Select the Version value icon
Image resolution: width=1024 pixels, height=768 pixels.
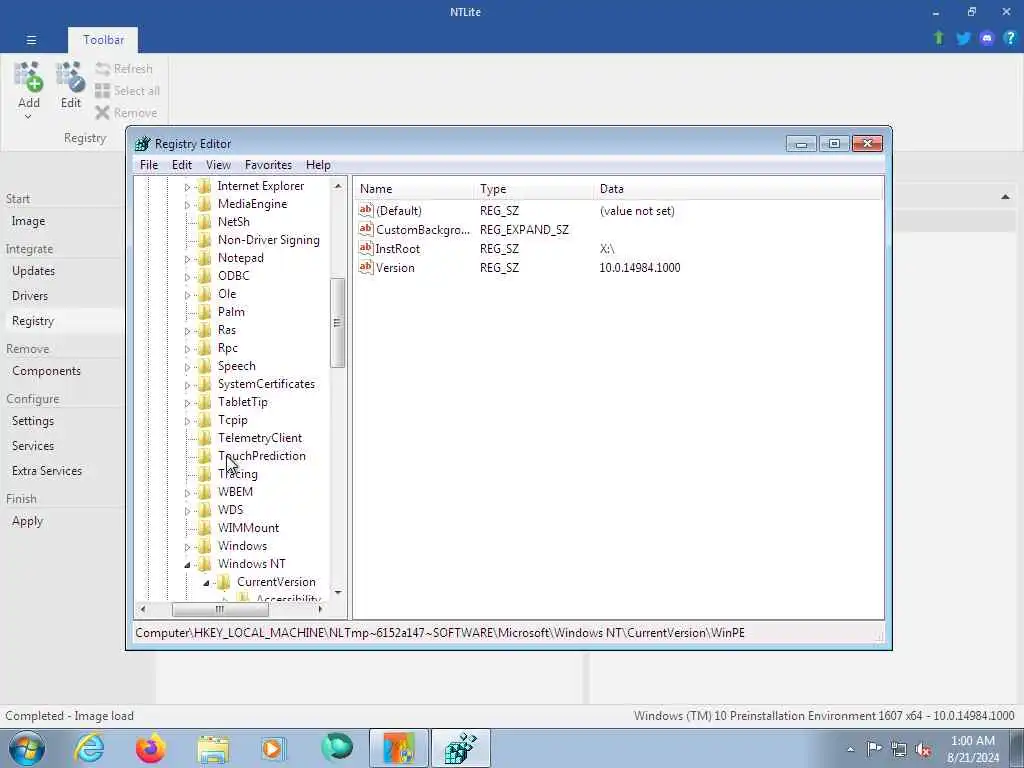[x=366, y=267]
